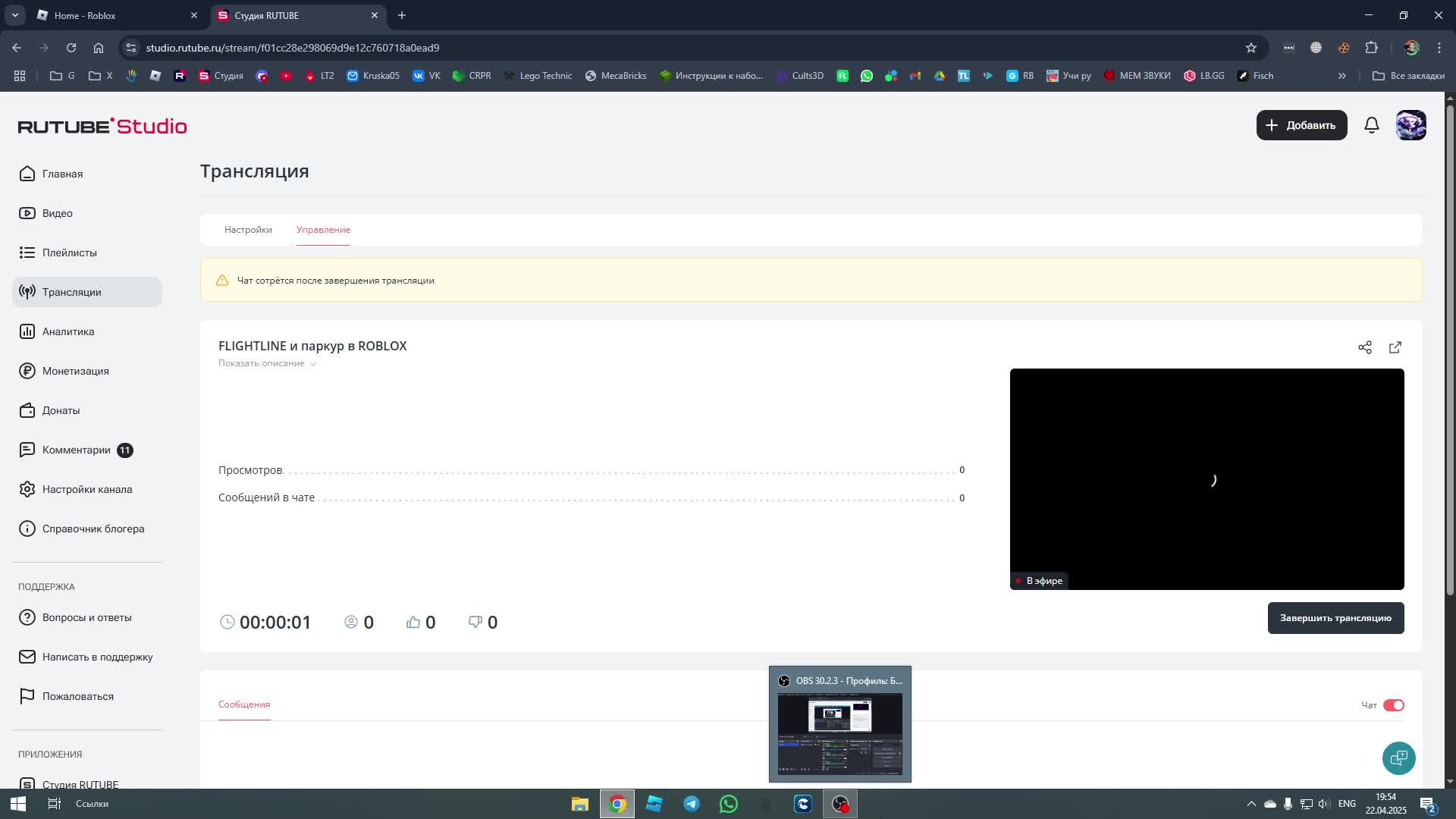The height and width of the screenshot is (819, 1456).
Task: Open the Все закладки folder
Action: (1409, 76)
